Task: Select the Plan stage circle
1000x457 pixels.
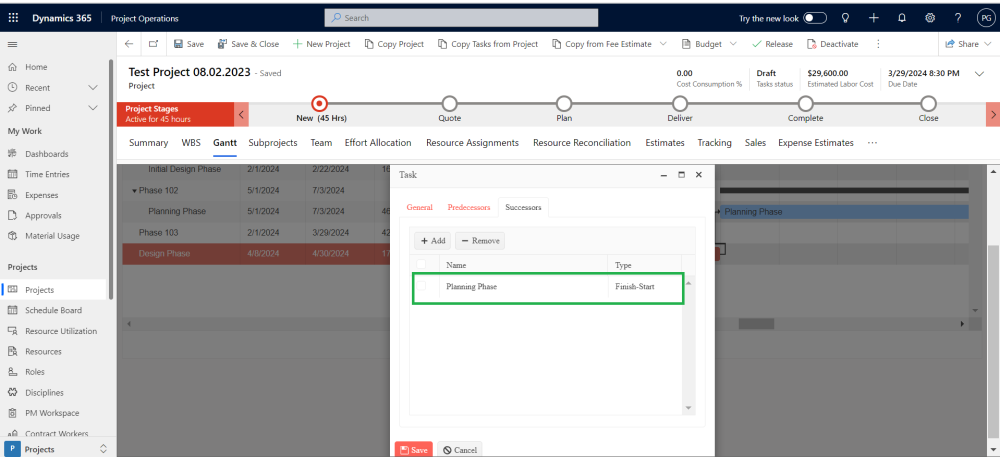Action: (564, 103)
